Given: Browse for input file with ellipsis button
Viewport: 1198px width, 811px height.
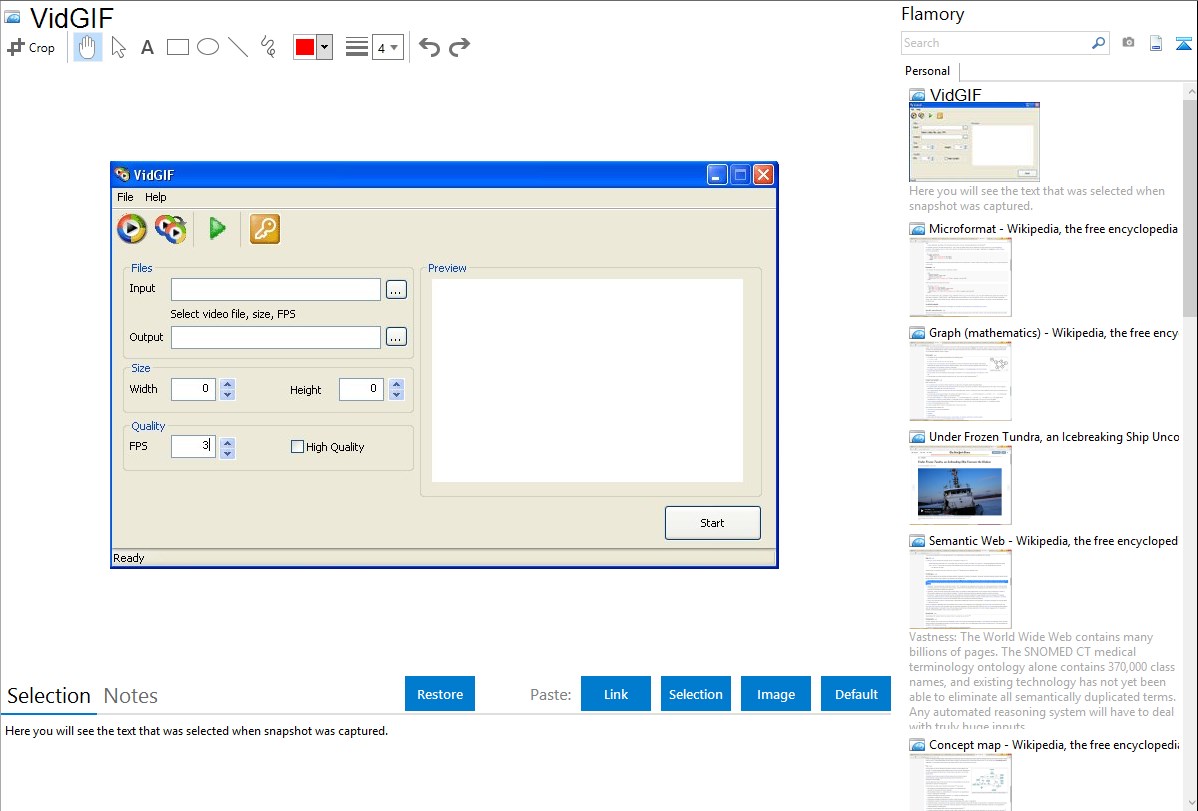Looking at the screenshot, I should coord(396,290).
